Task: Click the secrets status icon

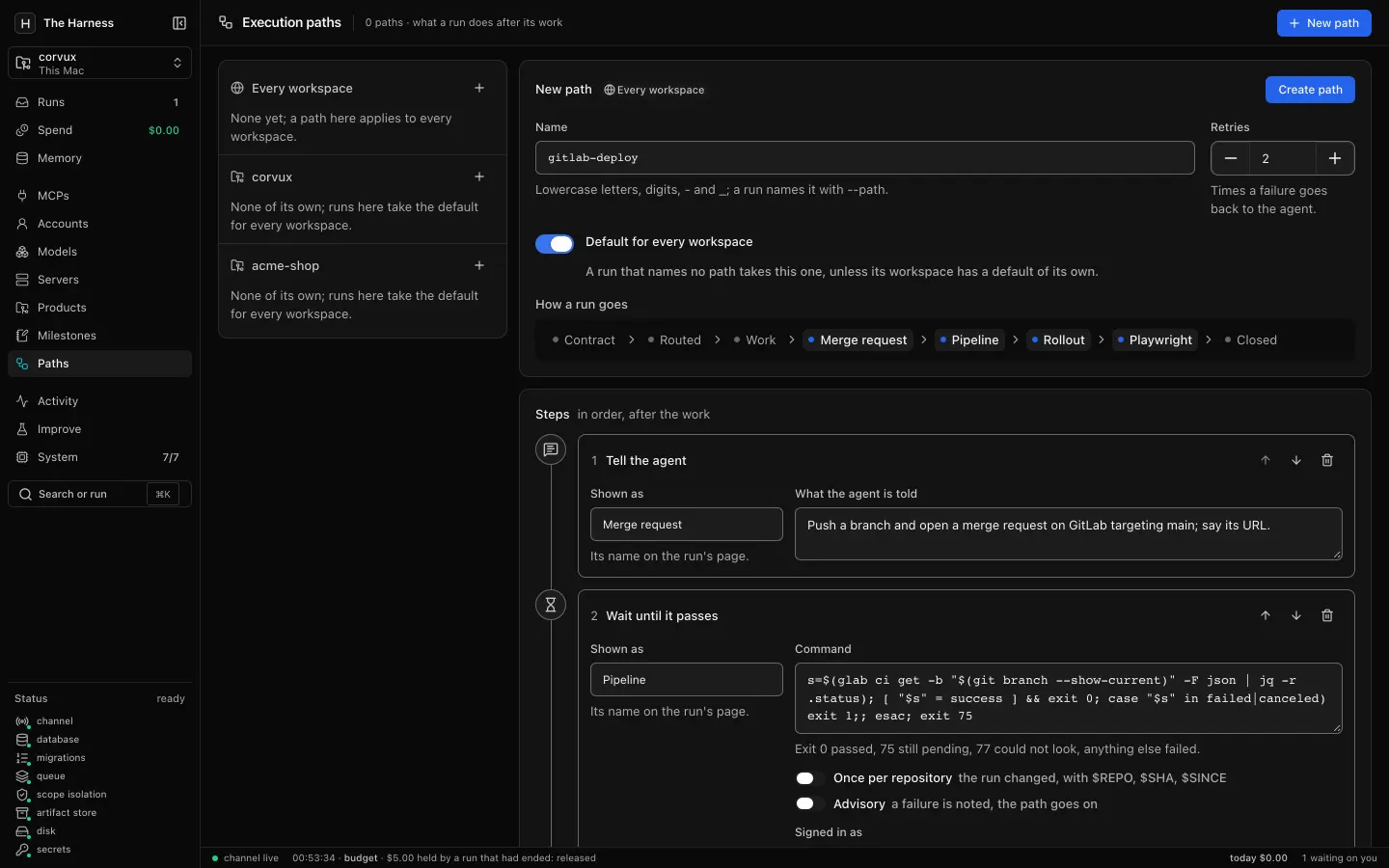Action: pyautogui.click(x=22, y=850)
